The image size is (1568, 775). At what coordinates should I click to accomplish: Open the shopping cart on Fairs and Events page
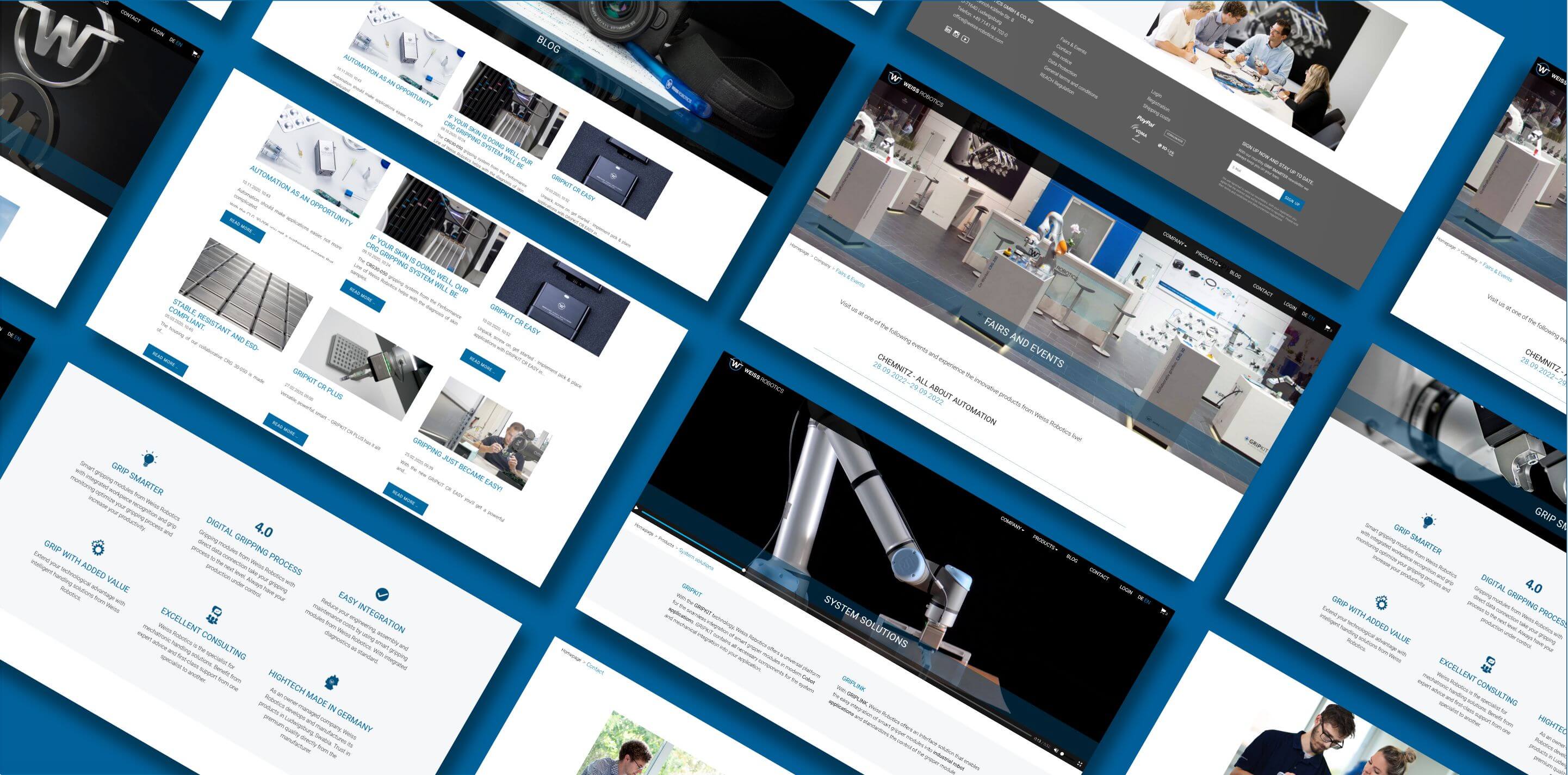click(x=1328, y=328)
